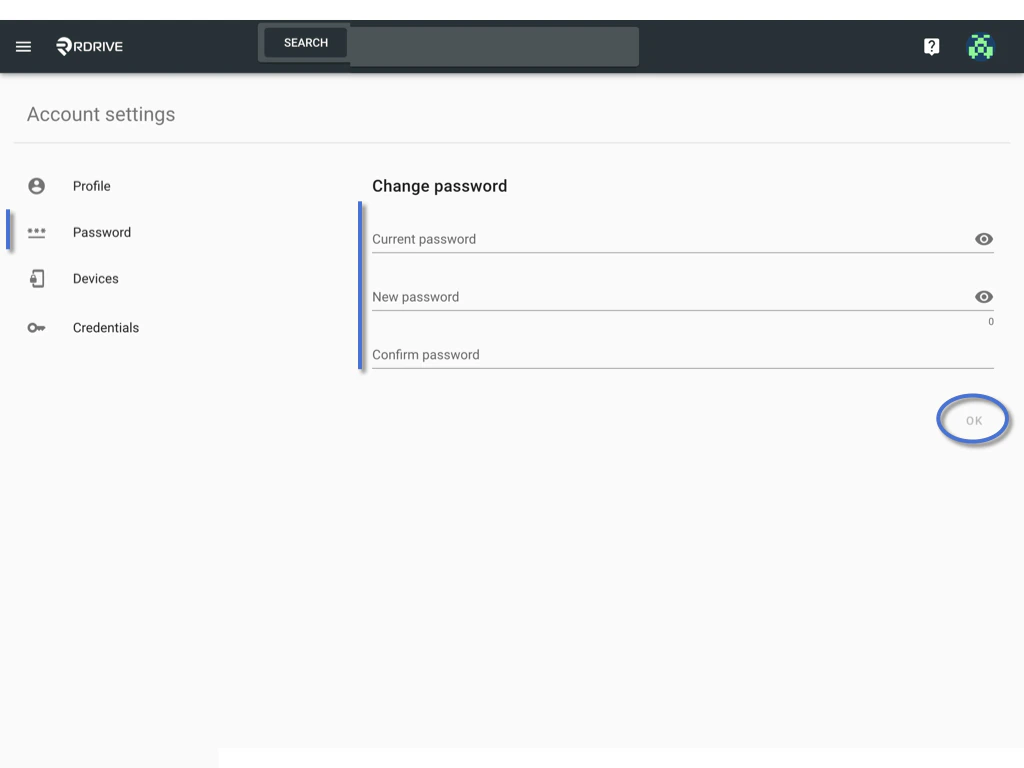Click the SEARCH button
1024x768 pixels.
[x=304, y=42]
